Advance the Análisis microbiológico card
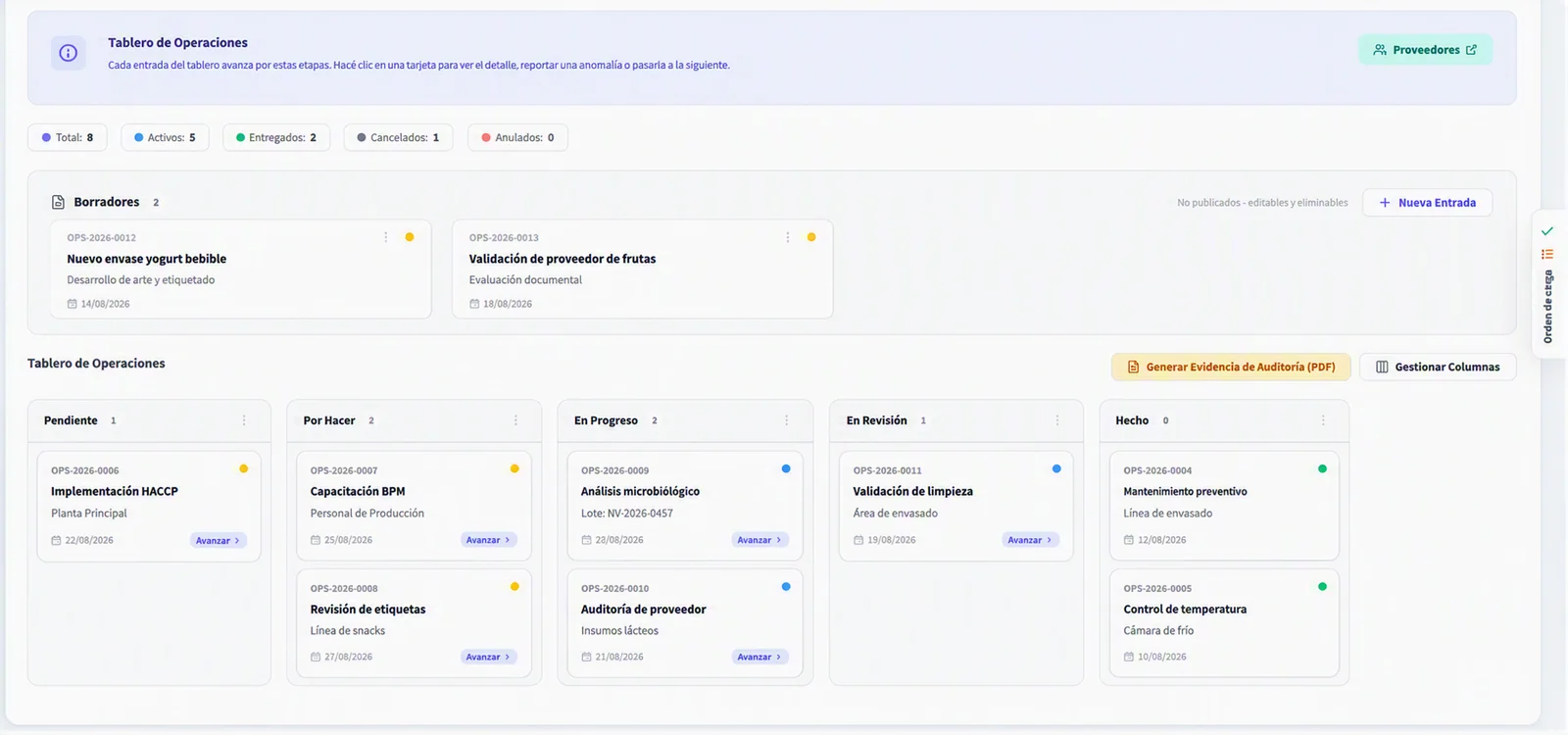The image size is (1568, 735). [x=759, y=540]
